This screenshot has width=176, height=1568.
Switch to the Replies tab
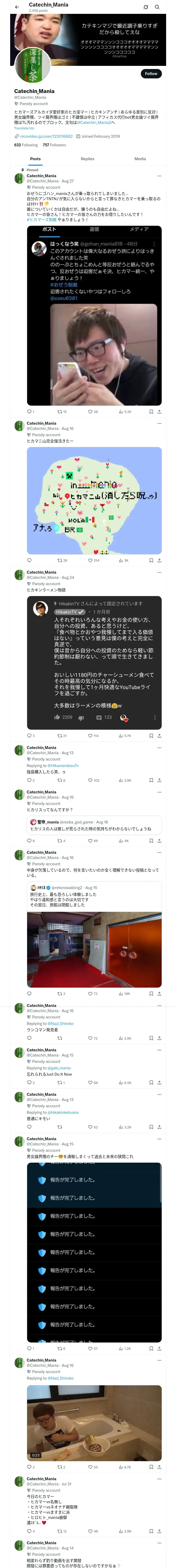[x=87, y=159]
